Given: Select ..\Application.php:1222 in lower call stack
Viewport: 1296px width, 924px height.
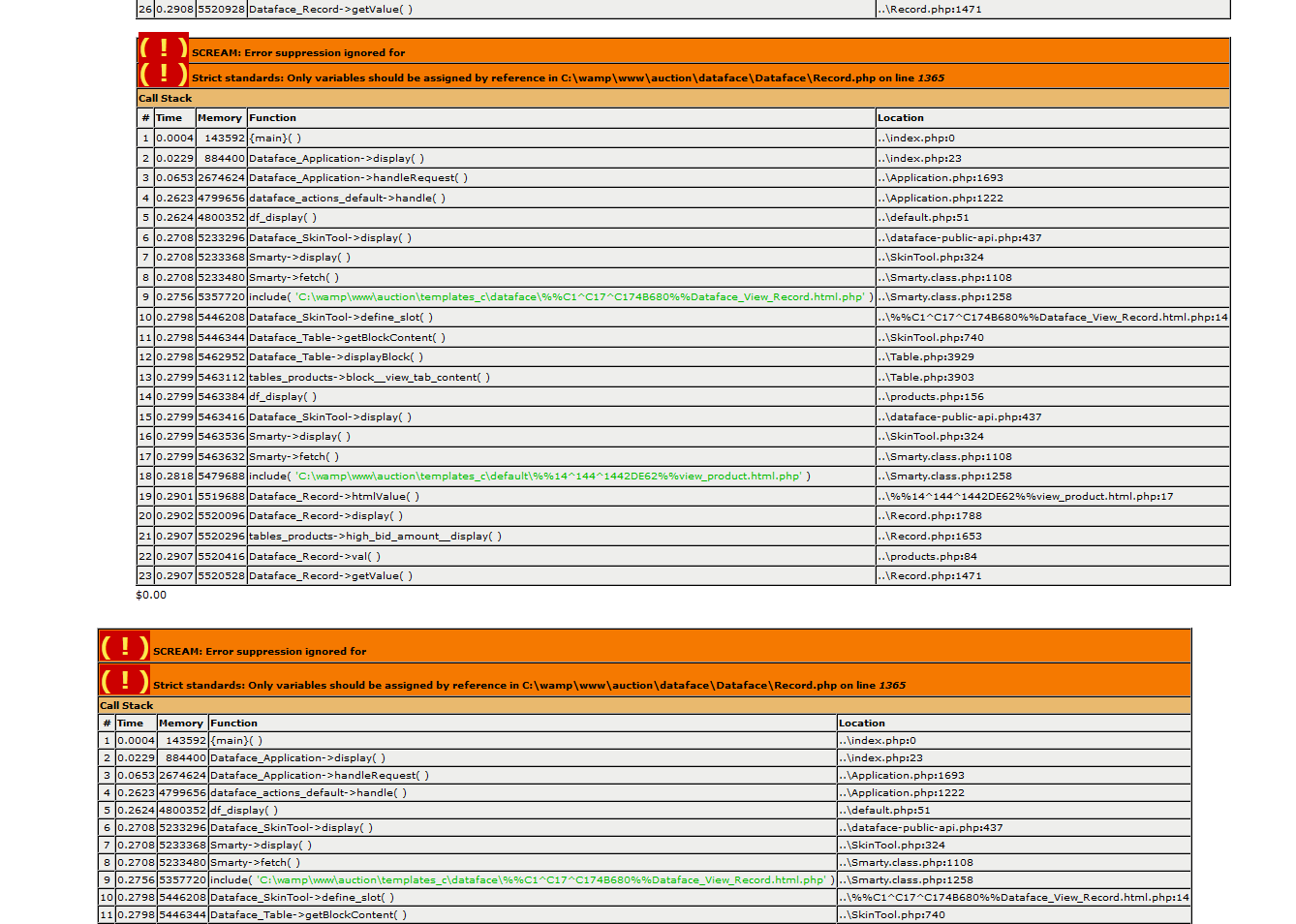Looking at the screenshot, I should (x=902, y=793).
